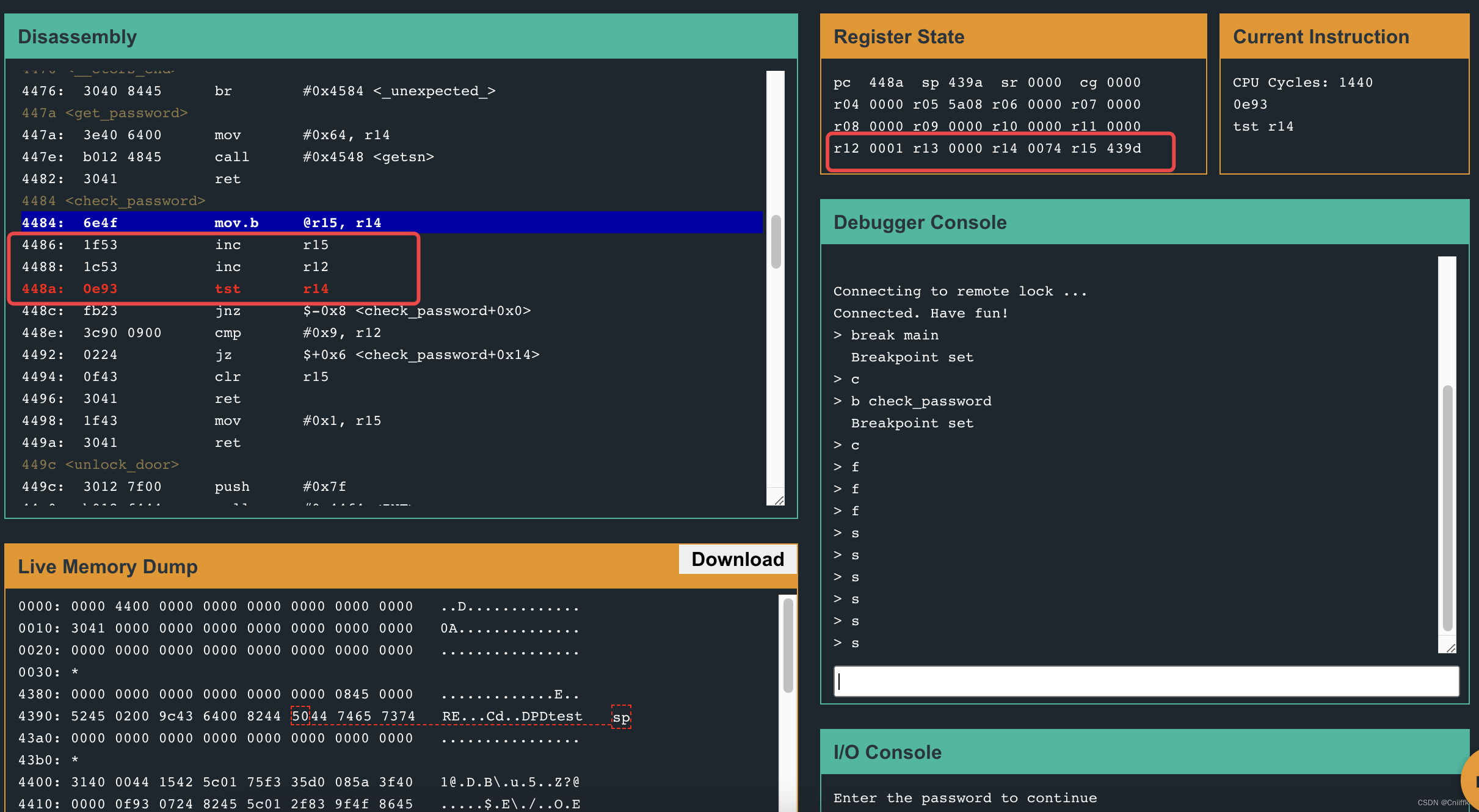The height and width of the screenshot is (812, 1479).
Task: Select the highlighted line 4484 mov.b @r15, r14
Action: pyautogui.click(x=392, y=223)
